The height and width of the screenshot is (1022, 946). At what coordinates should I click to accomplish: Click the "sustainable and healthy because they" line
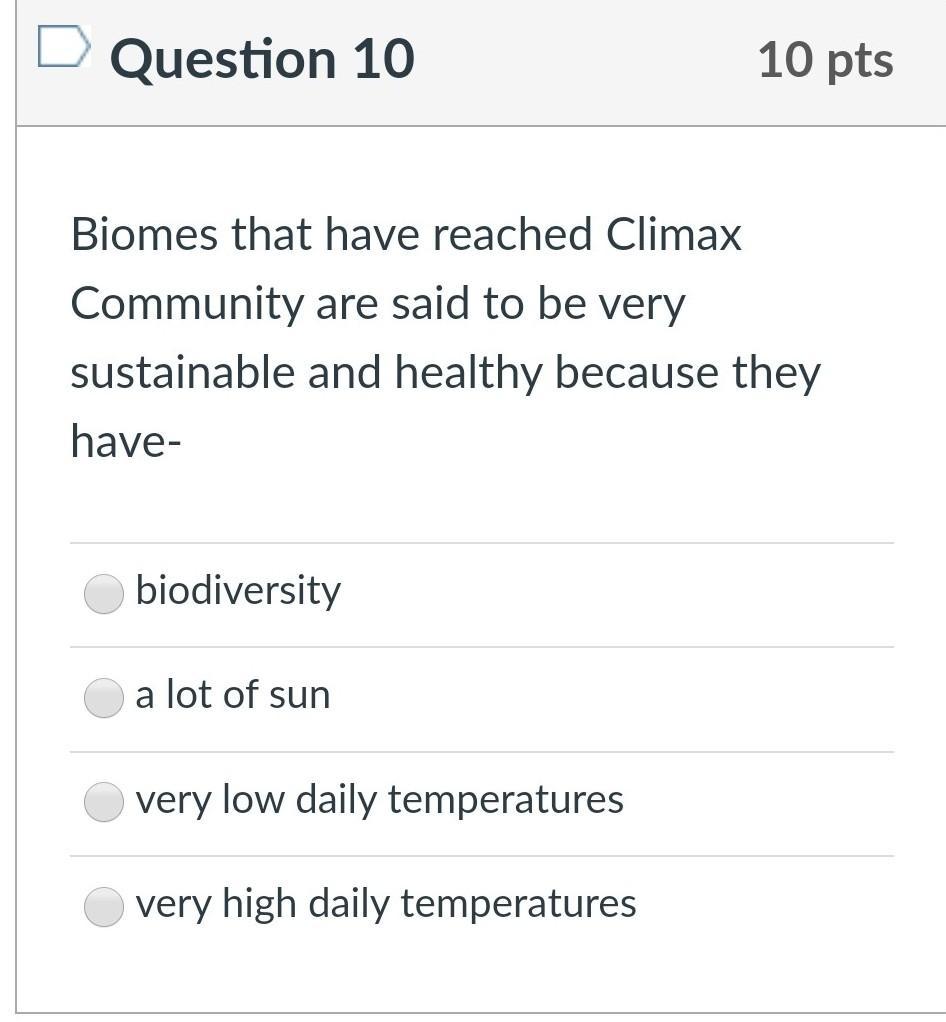pos(445,373)
